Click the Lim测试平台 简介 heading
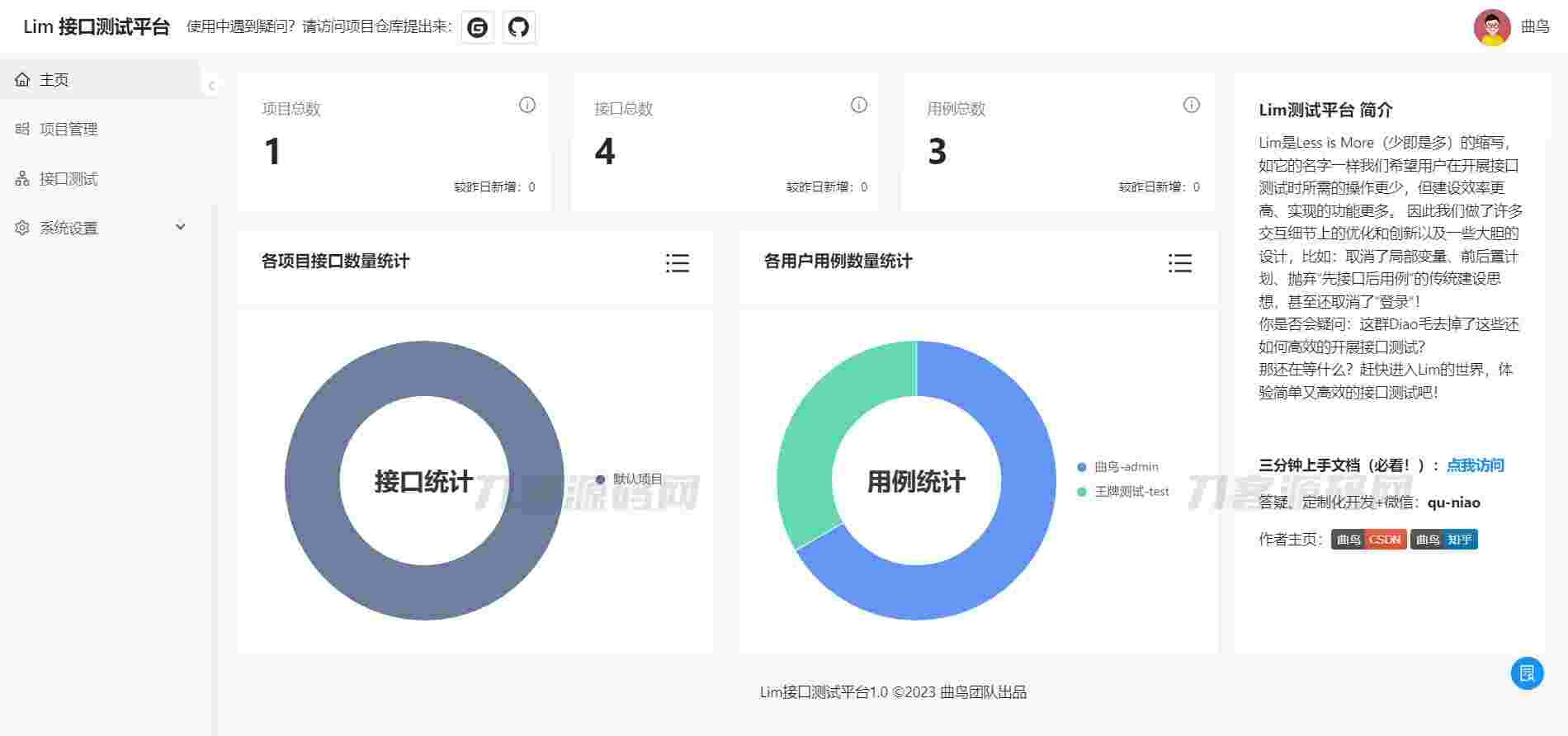Screen dimensions: 1568x736 coord(1325,110)
